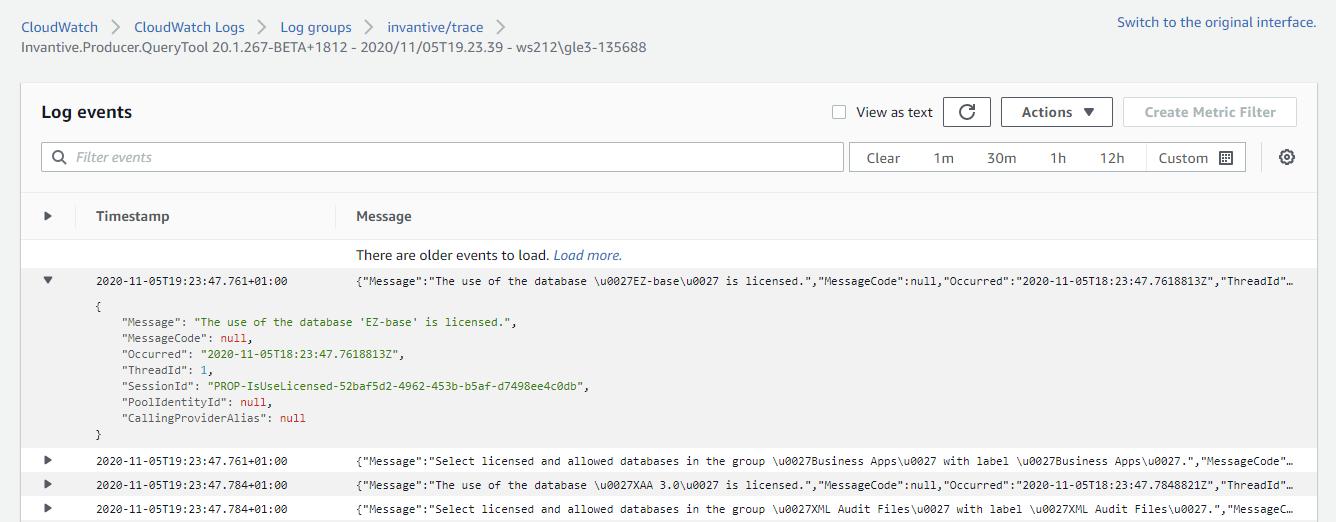Expand the XML Audit Files log row

pos(47,509)
